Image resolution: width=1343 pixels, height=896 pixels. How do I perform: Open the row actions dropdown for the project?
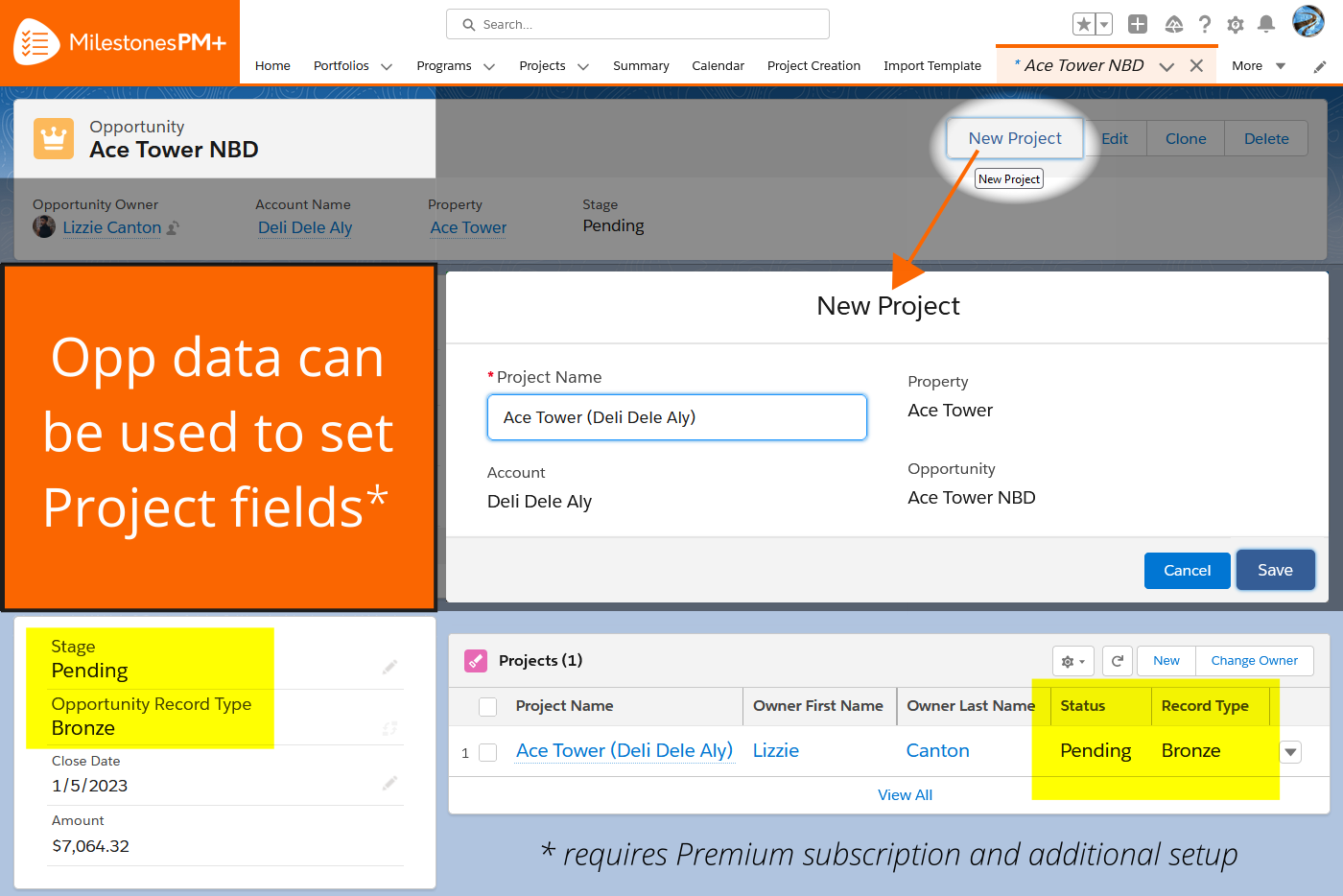pos(1289,752)
